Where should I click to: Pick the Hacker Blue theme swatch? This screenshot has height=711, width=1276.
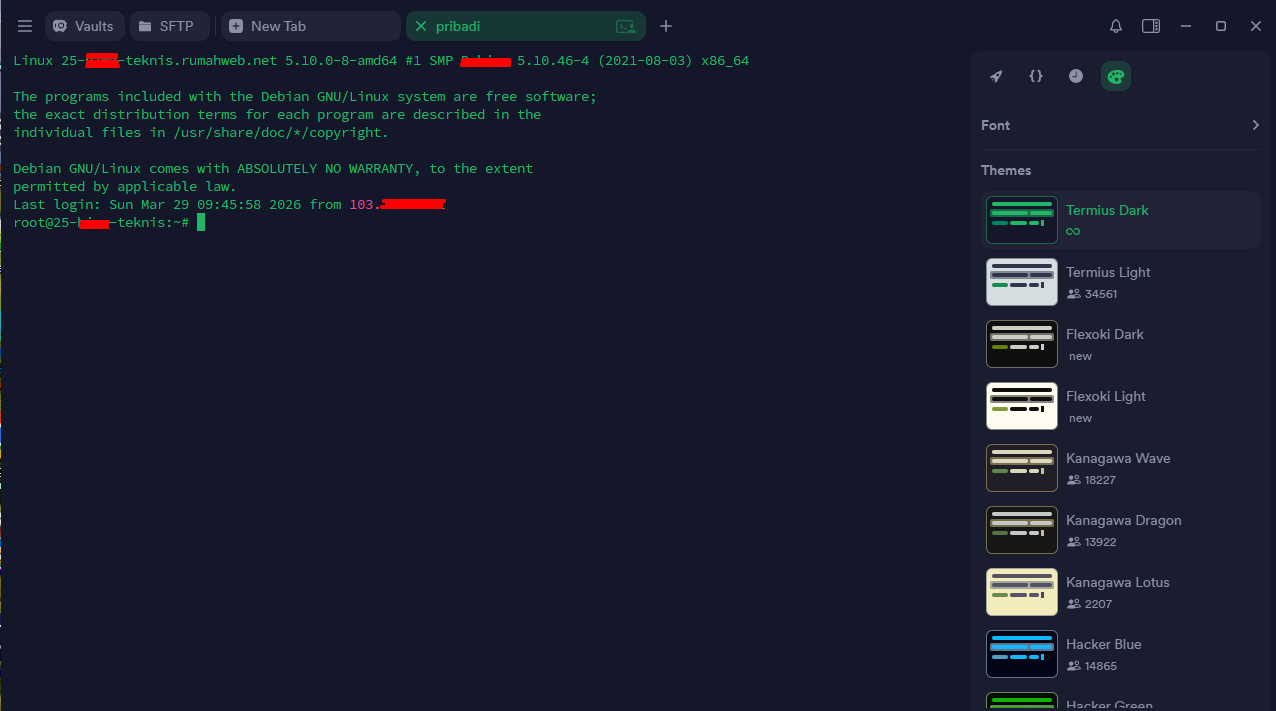(x=1021, y=654)
